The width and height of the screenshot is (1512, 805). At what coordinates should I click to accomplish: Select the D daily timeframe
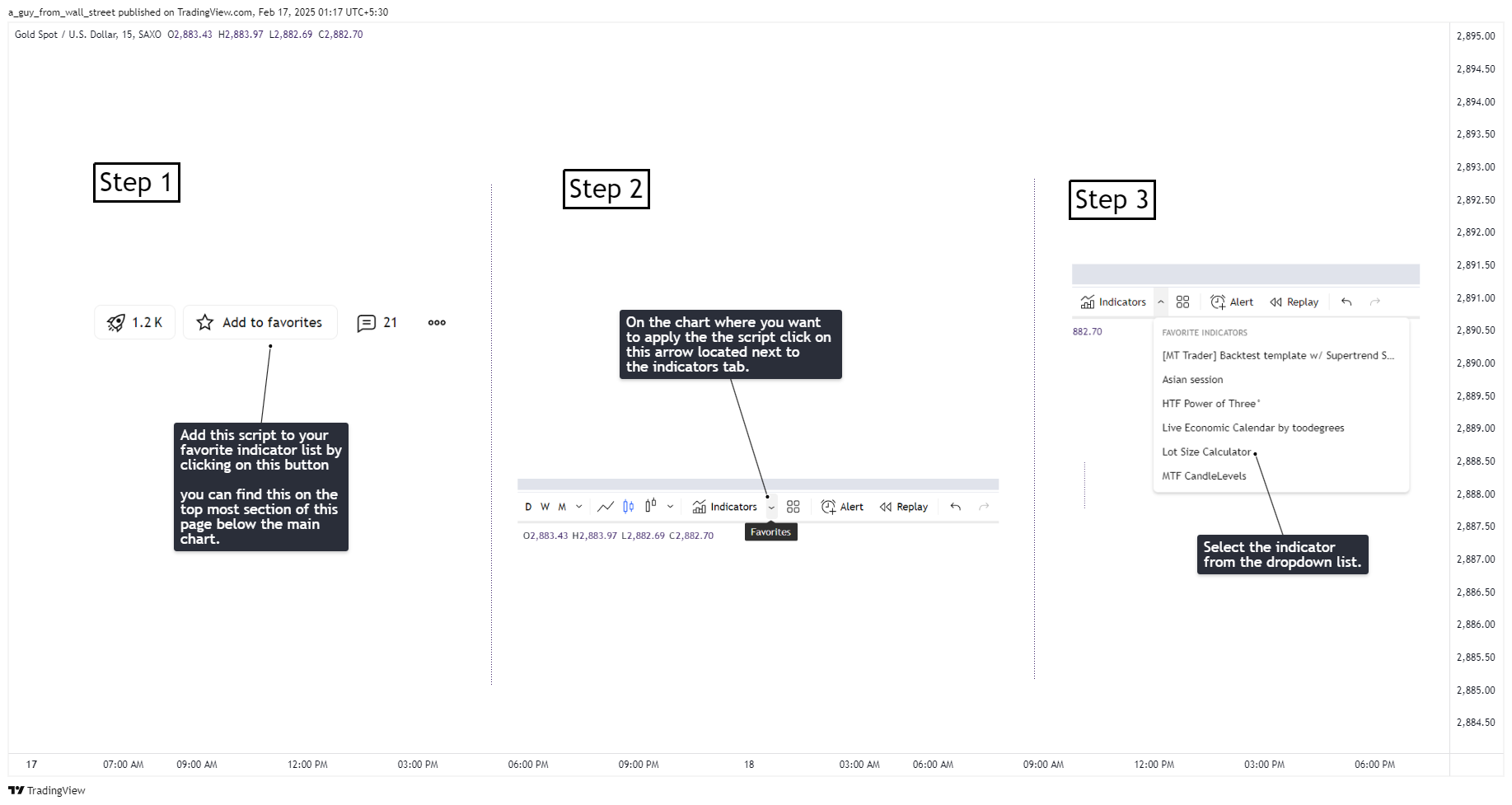click(x=528, y=507)
